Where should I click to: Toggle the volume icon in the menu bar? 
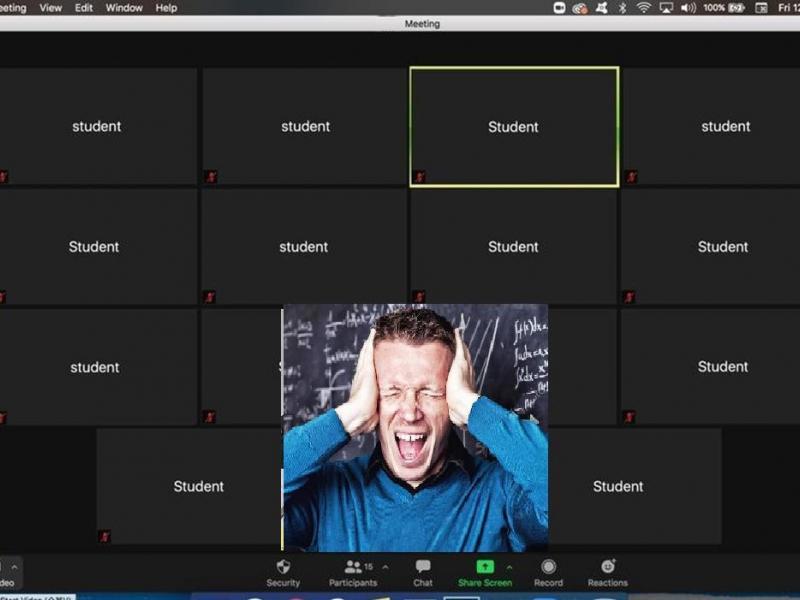[x=690, y=6]
